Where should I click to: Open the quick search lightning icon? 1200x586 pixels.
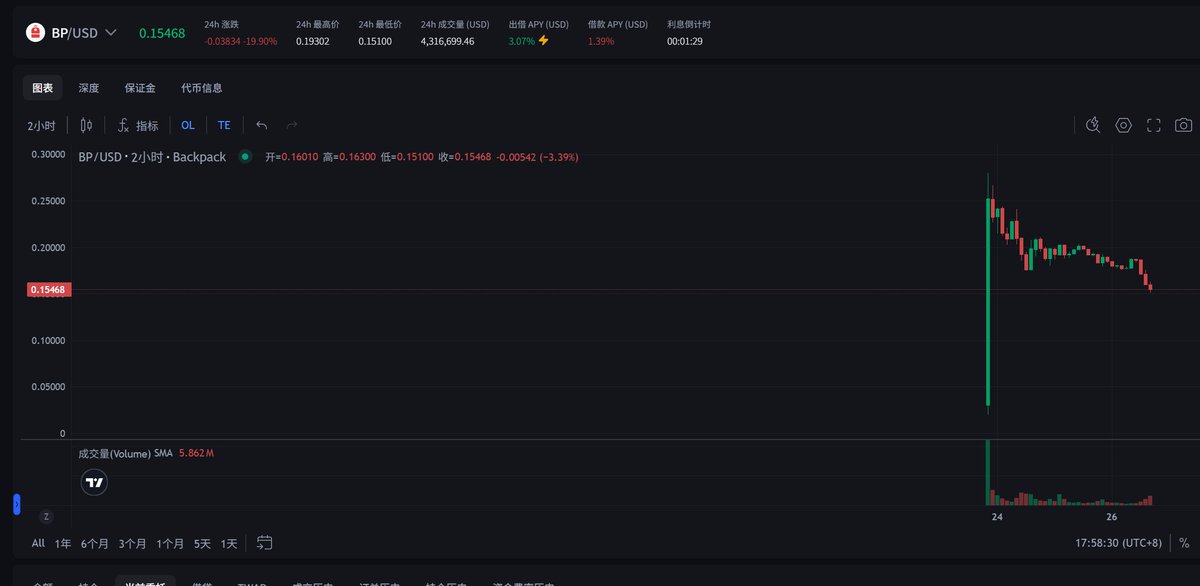(x=1093, y=125)
